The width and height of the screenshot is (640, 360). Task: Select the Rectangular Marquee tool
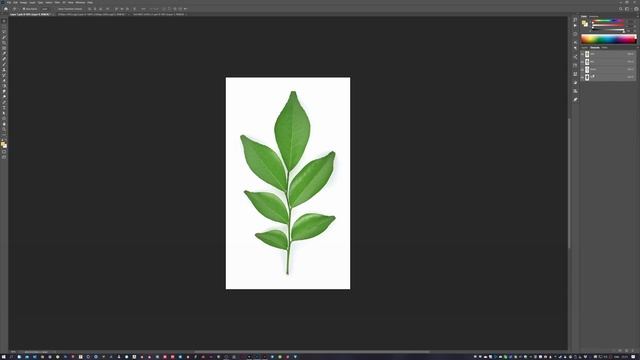(x=4, y=27)
